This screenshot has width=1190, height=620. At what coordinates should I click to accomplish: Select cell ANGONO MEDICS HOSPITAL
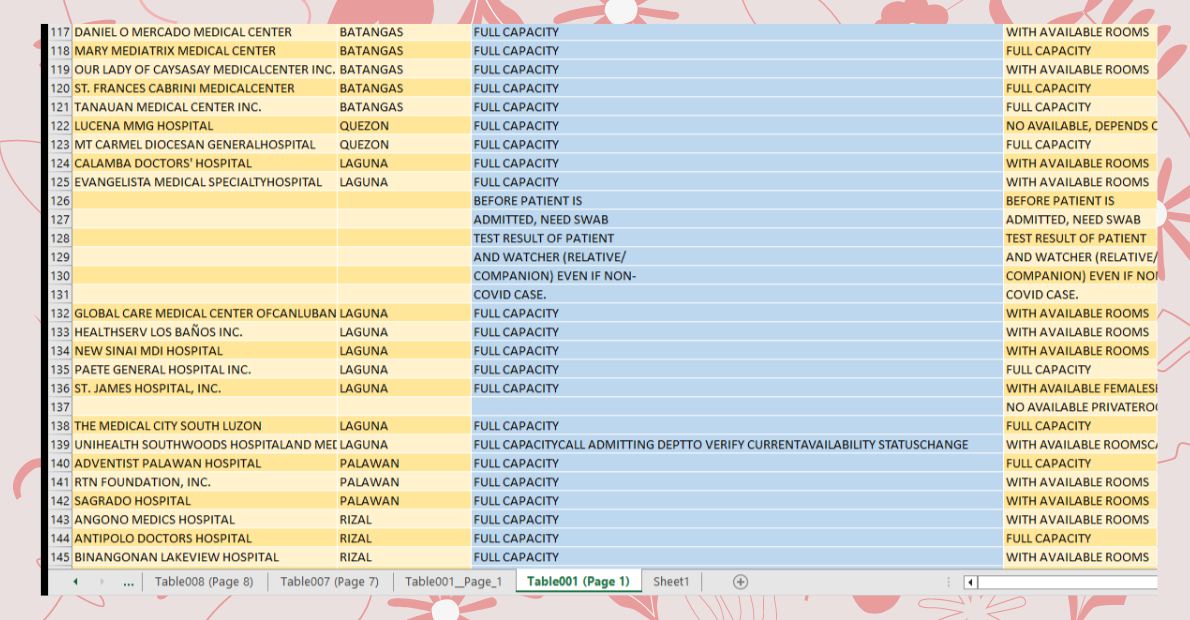click(x=205, y=519)
